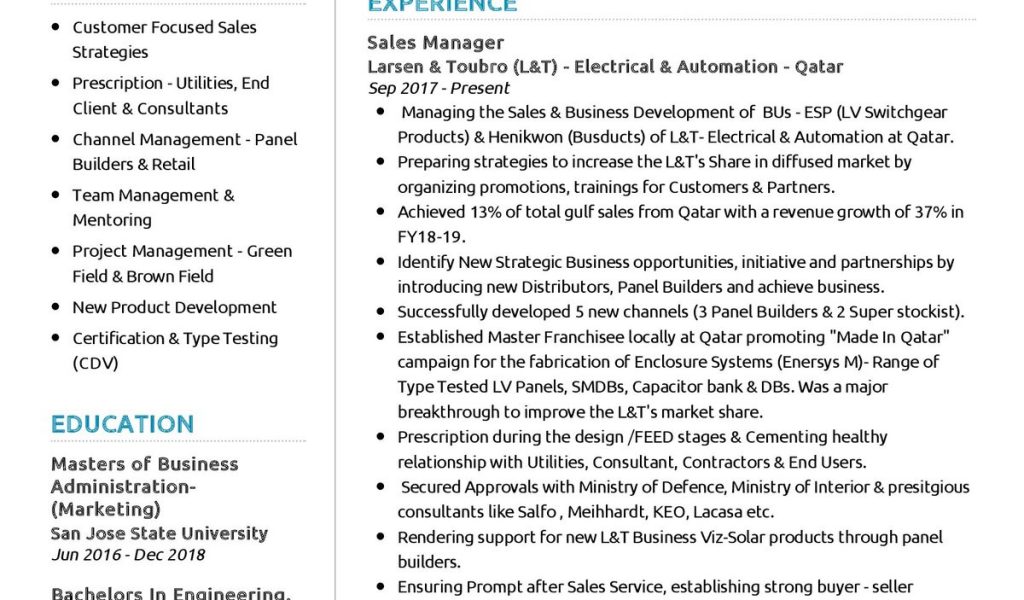Select the New Product Development skill

pyautogui.click(x=174, y=307)
